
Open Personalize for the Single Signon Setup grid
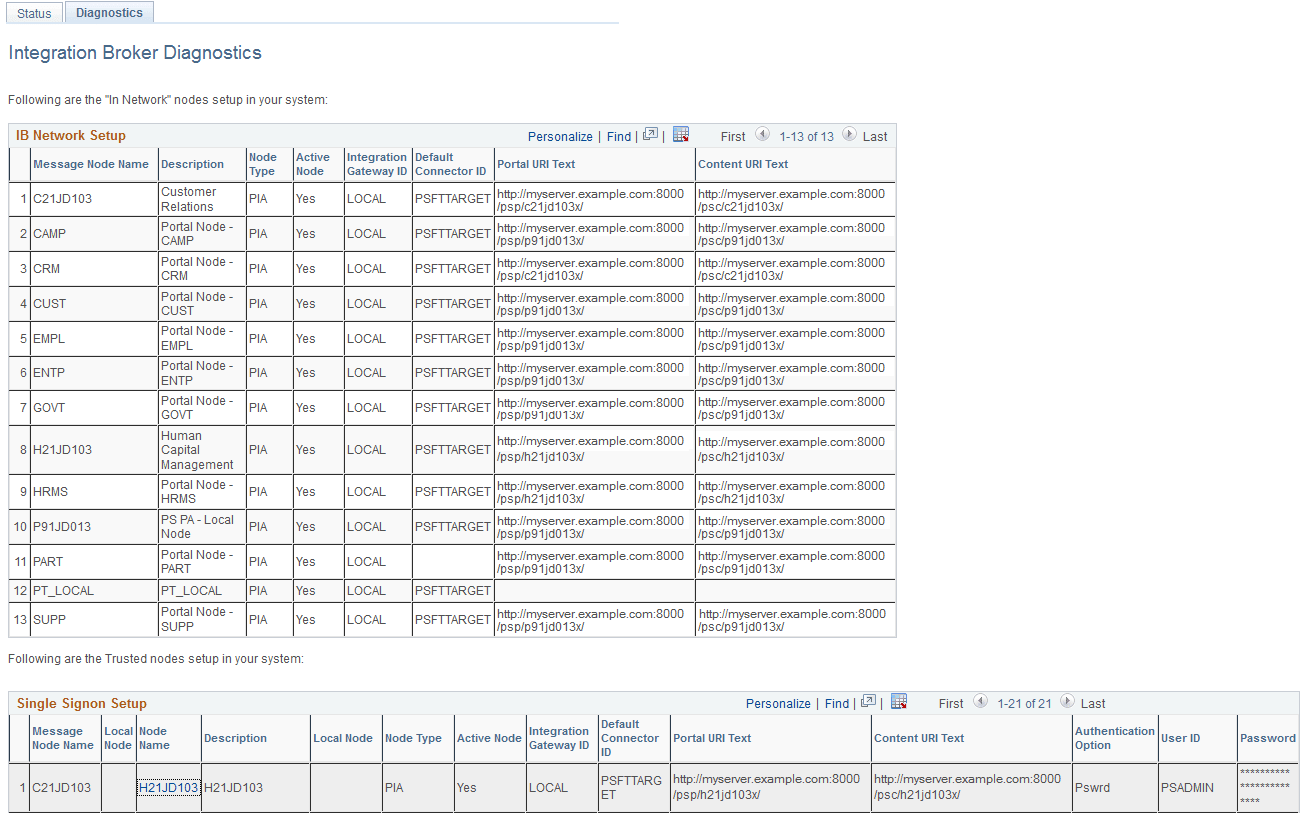point(778,703)
